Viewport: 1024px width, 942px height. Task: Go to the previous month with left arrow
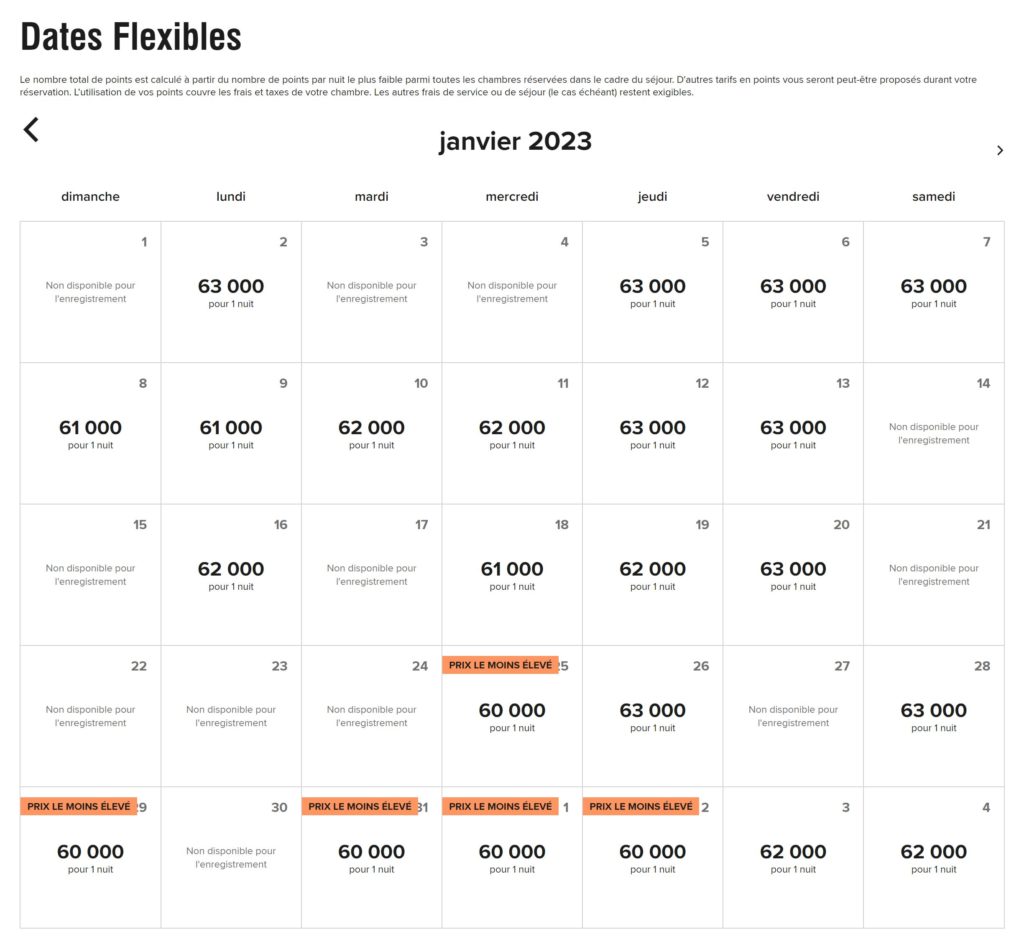[31, 129]
